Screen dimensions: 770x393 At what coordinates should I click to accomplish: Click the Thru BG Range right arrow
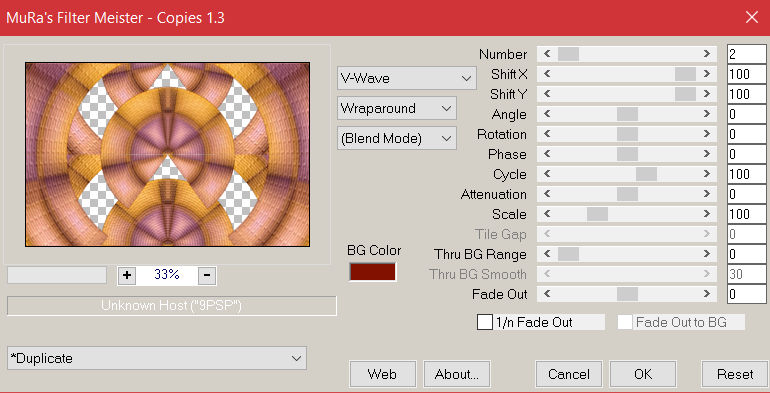coord(707,254)
